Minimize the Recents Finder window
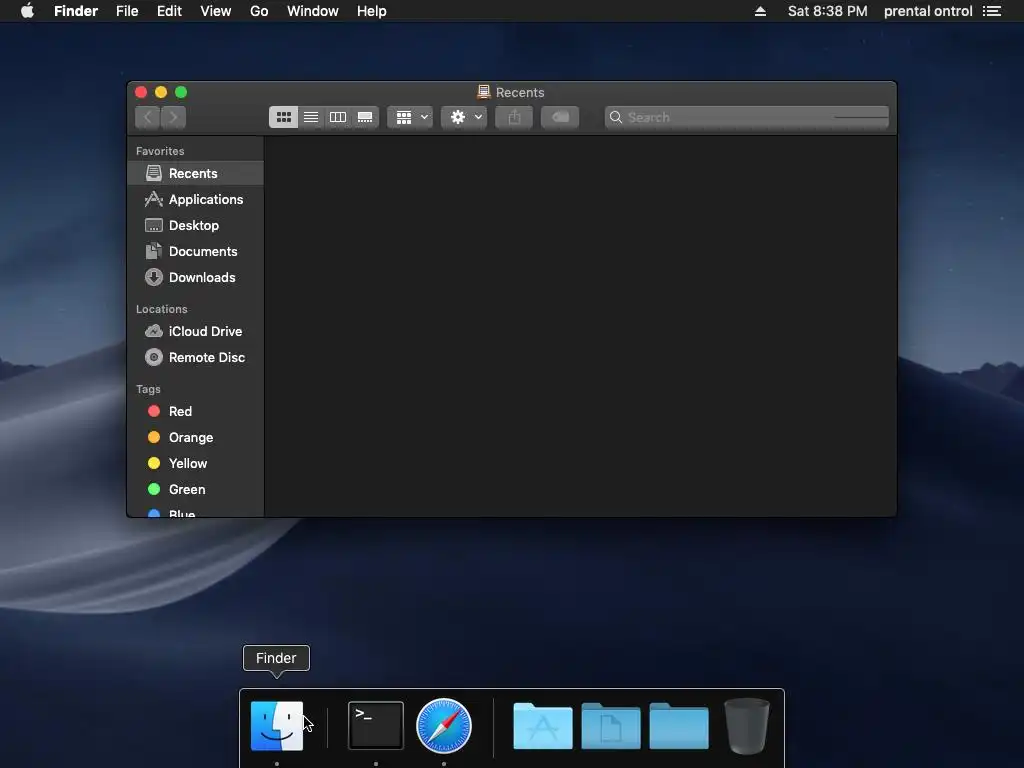The image size is (1024, 768). point(161,92)
